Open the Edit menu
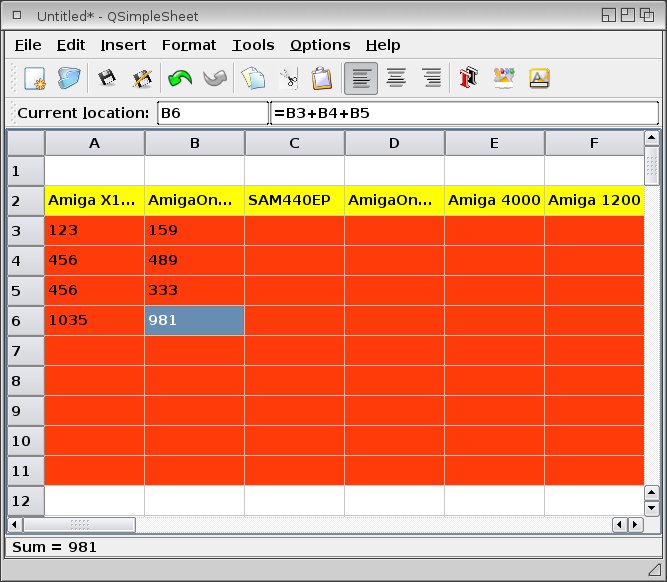667x582 pixels. pyautogui.click(x=71, y=45)
